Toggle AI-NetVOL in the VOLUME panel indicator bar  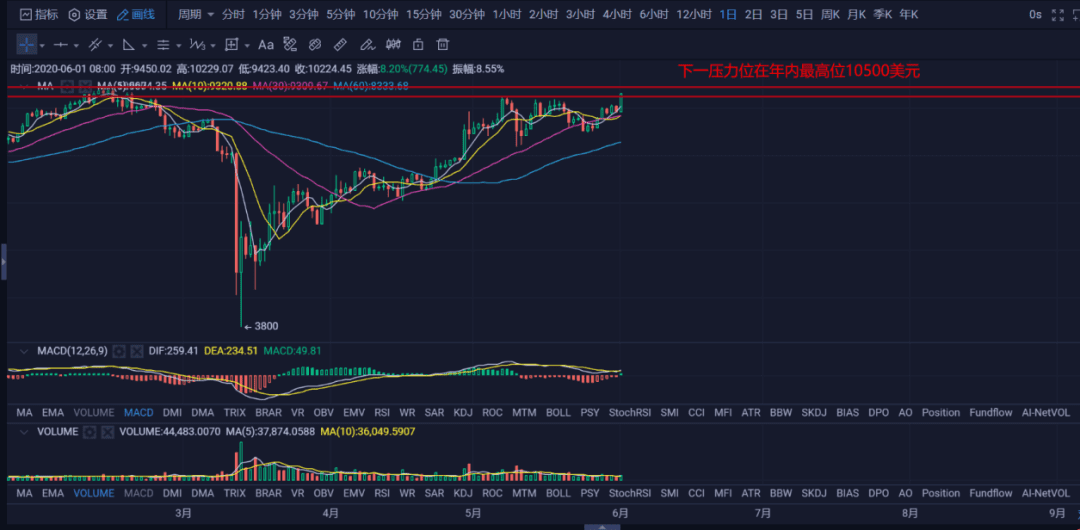pyautogui.click(x=1046, y=493)
